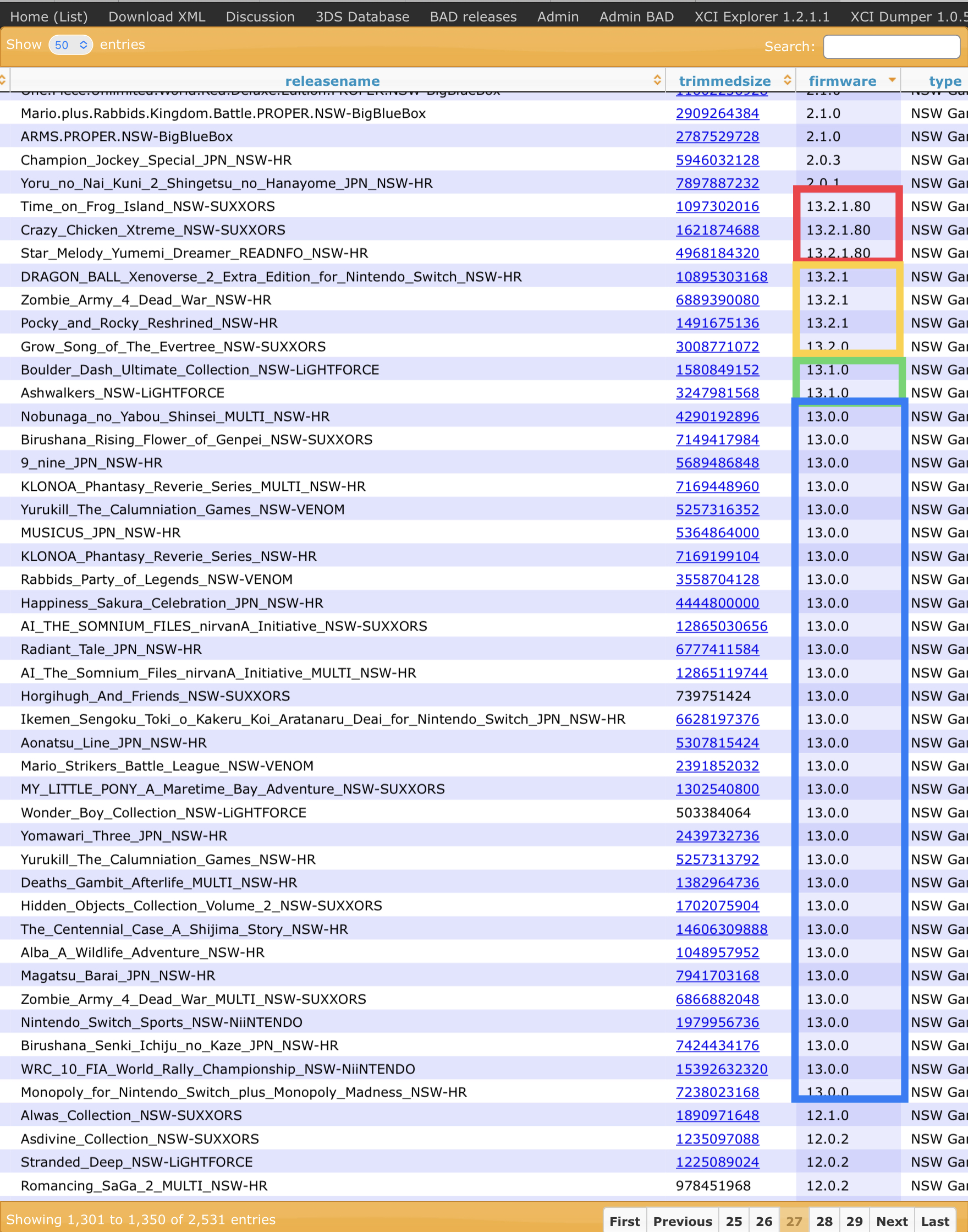Screen dimensions: 968x1232
Task: Go to the First page
Action: pos(625,1221)
